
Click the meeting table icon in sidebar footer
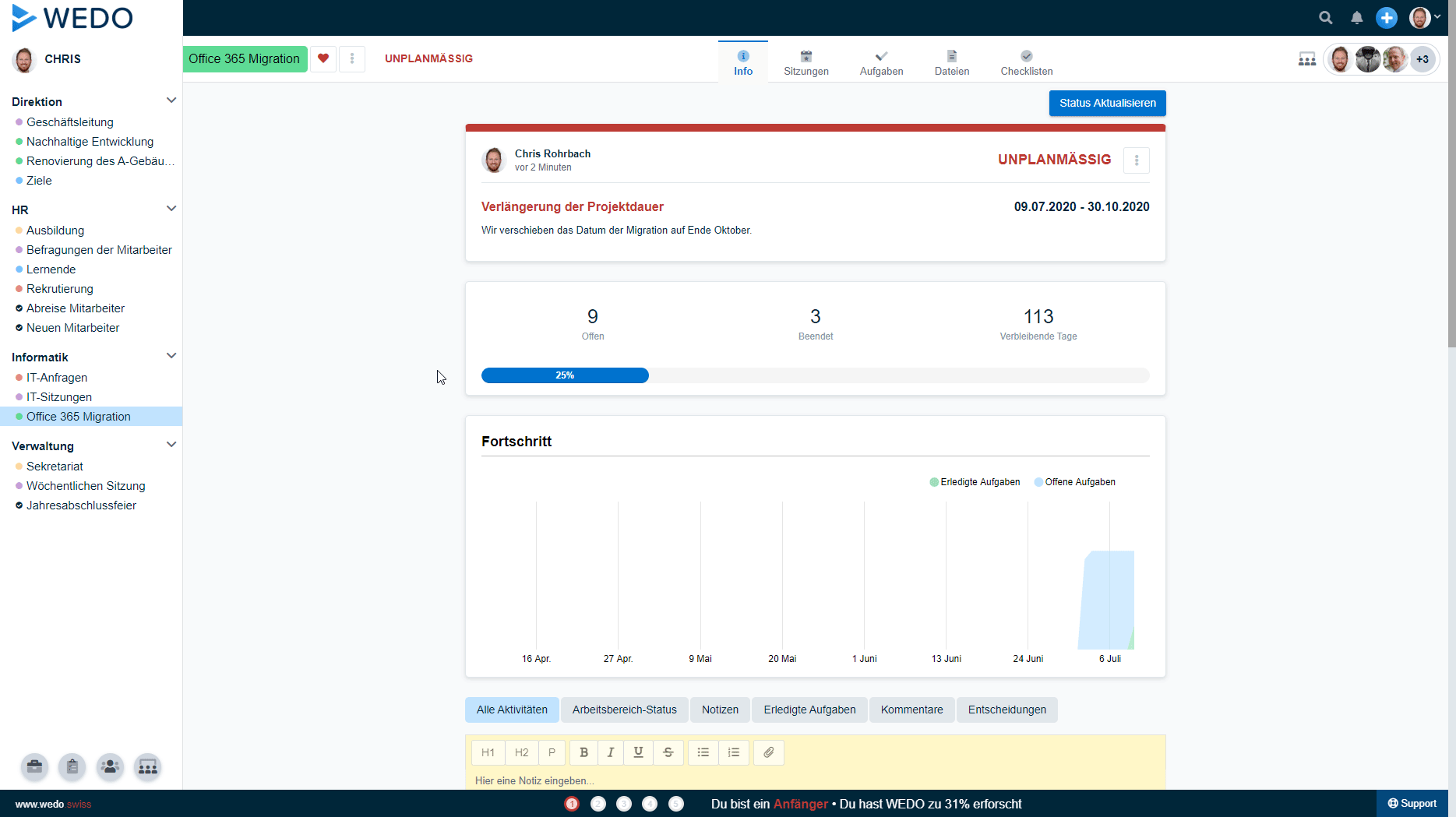pos(147,767)
